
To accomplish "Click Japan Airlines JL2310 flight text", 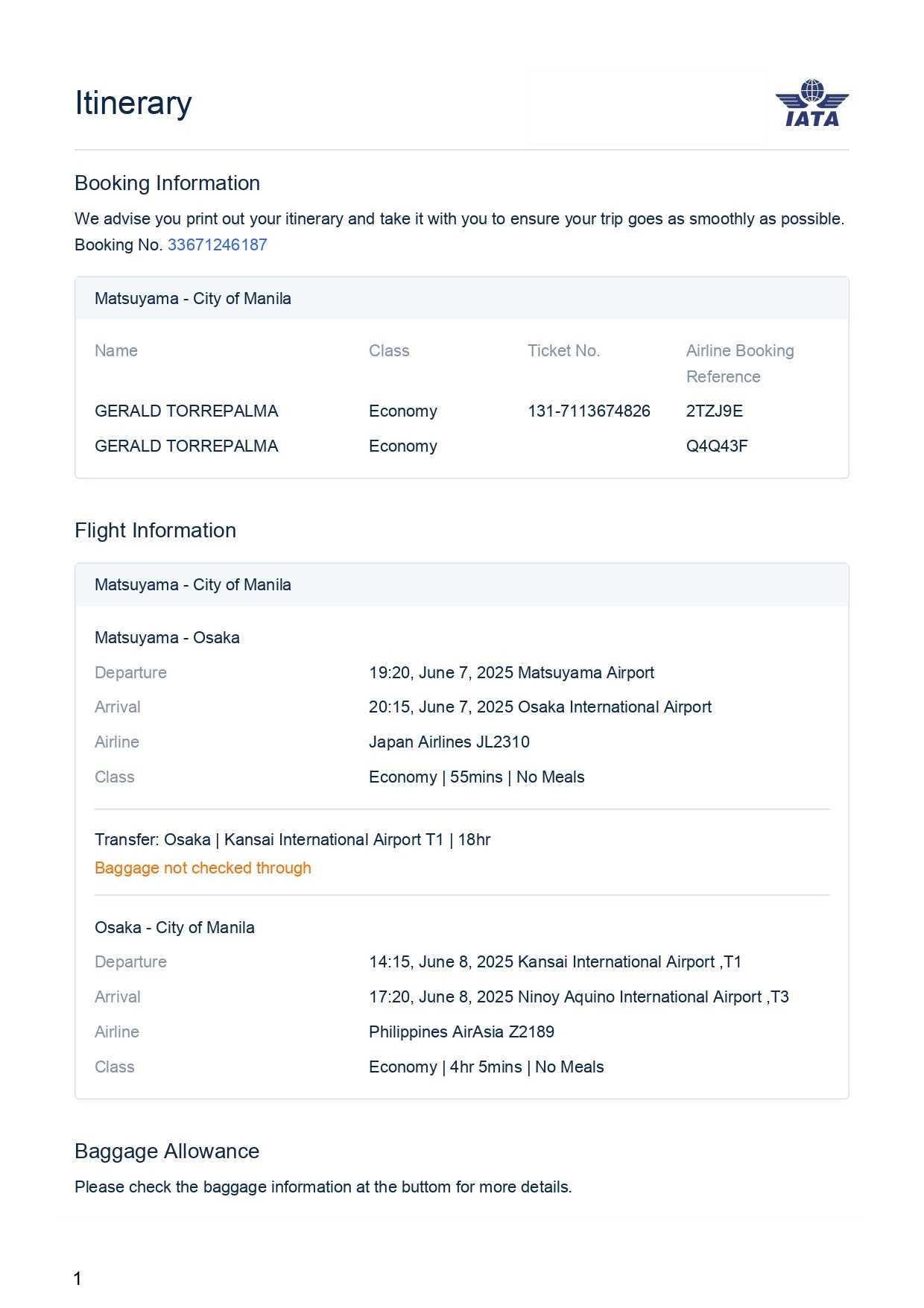I will point(449,742).
